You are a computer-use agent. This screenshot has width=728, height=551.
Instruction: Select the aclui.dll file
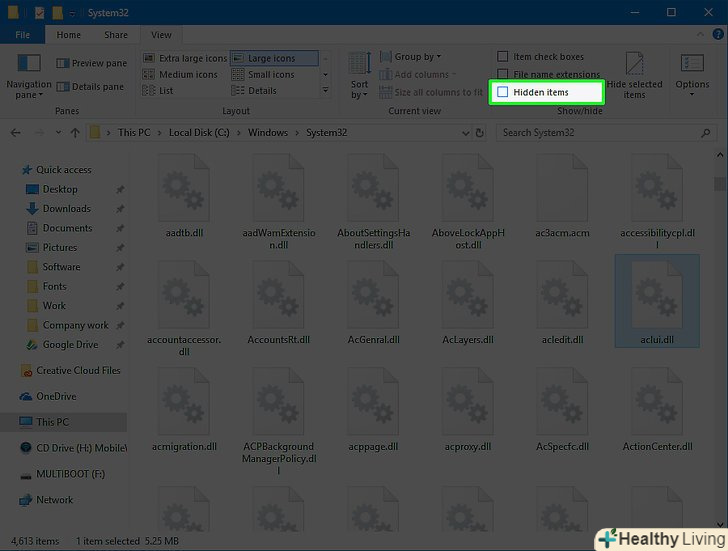657,301
